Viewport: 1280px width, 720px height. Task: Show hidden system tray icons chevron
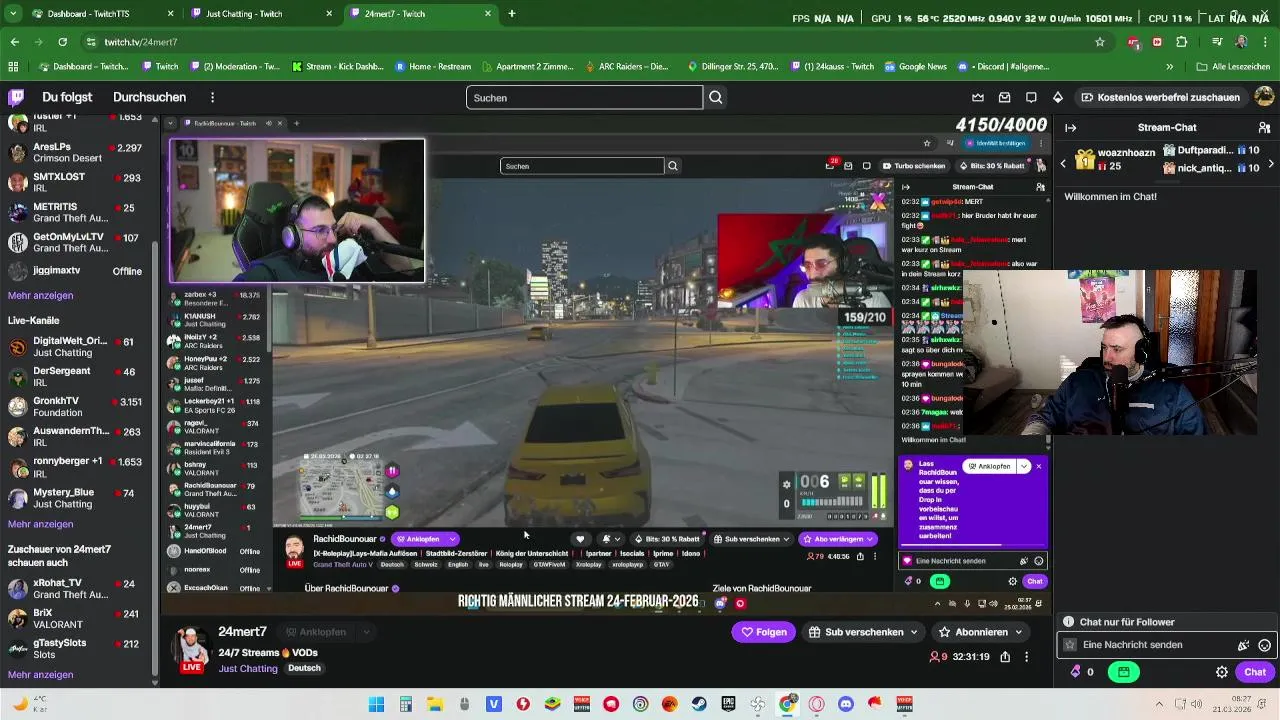(1159, 704)
